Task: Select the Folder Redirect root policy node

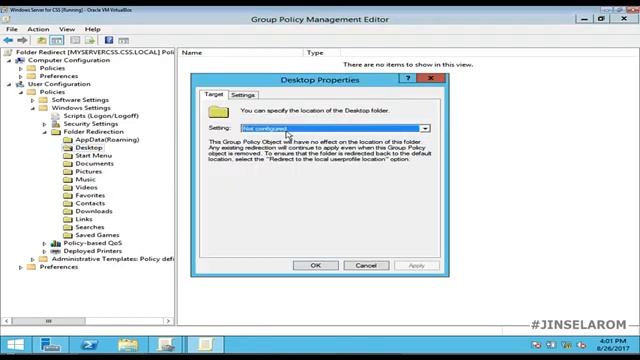Action: tap(95, 52)
